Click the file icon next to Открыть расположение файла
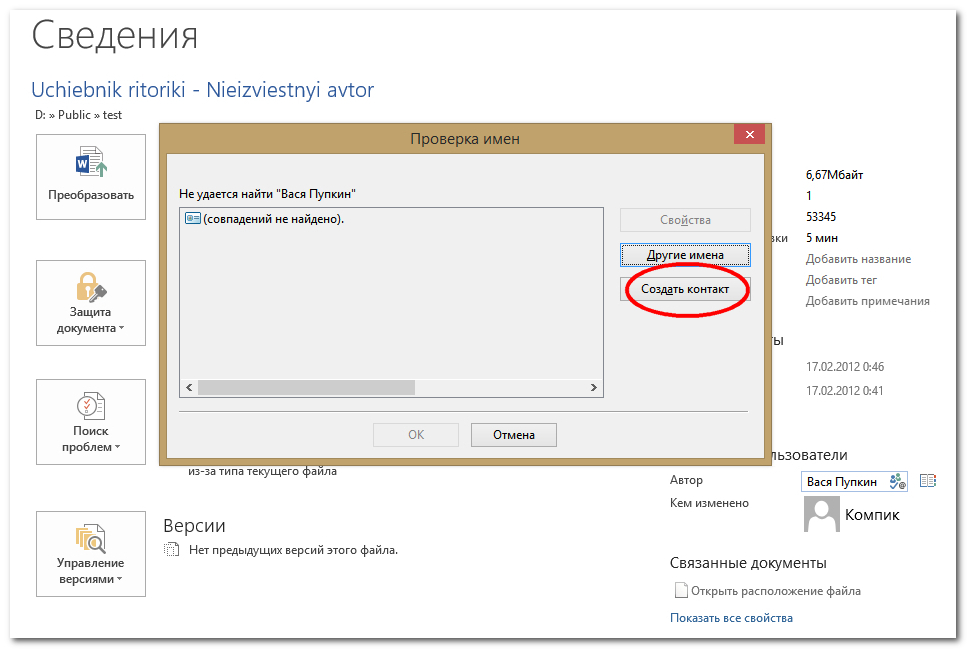967x649 pixels. pos(681,590)
